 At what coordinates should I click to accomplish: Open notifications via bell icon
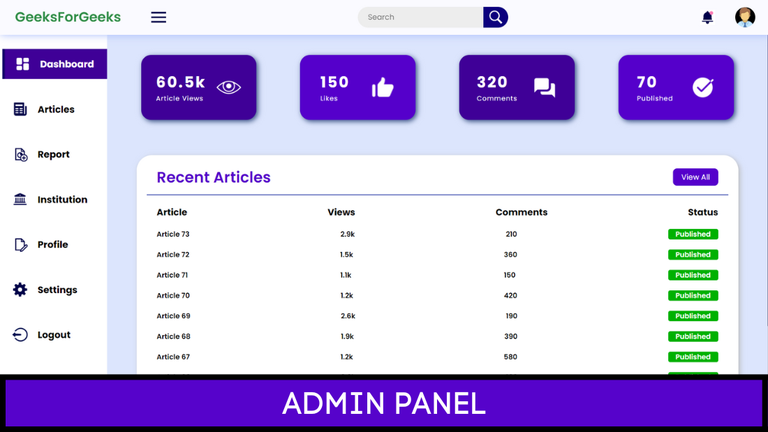pos(707,17)
